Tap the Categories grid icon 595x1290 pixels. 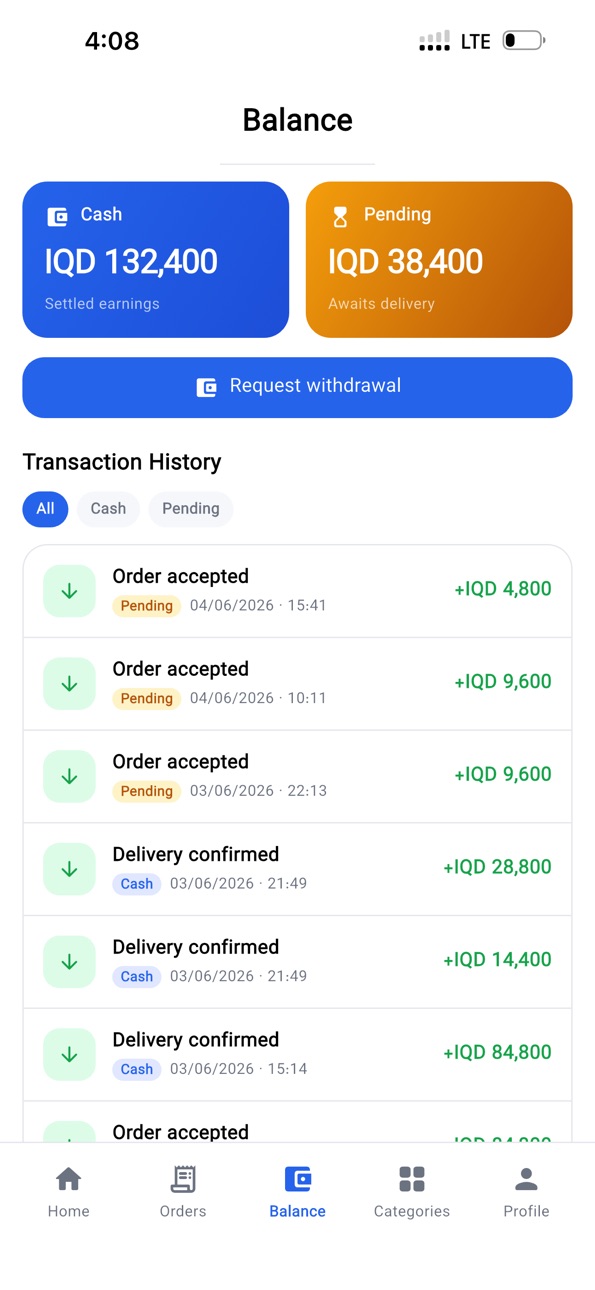(412, 1179)
